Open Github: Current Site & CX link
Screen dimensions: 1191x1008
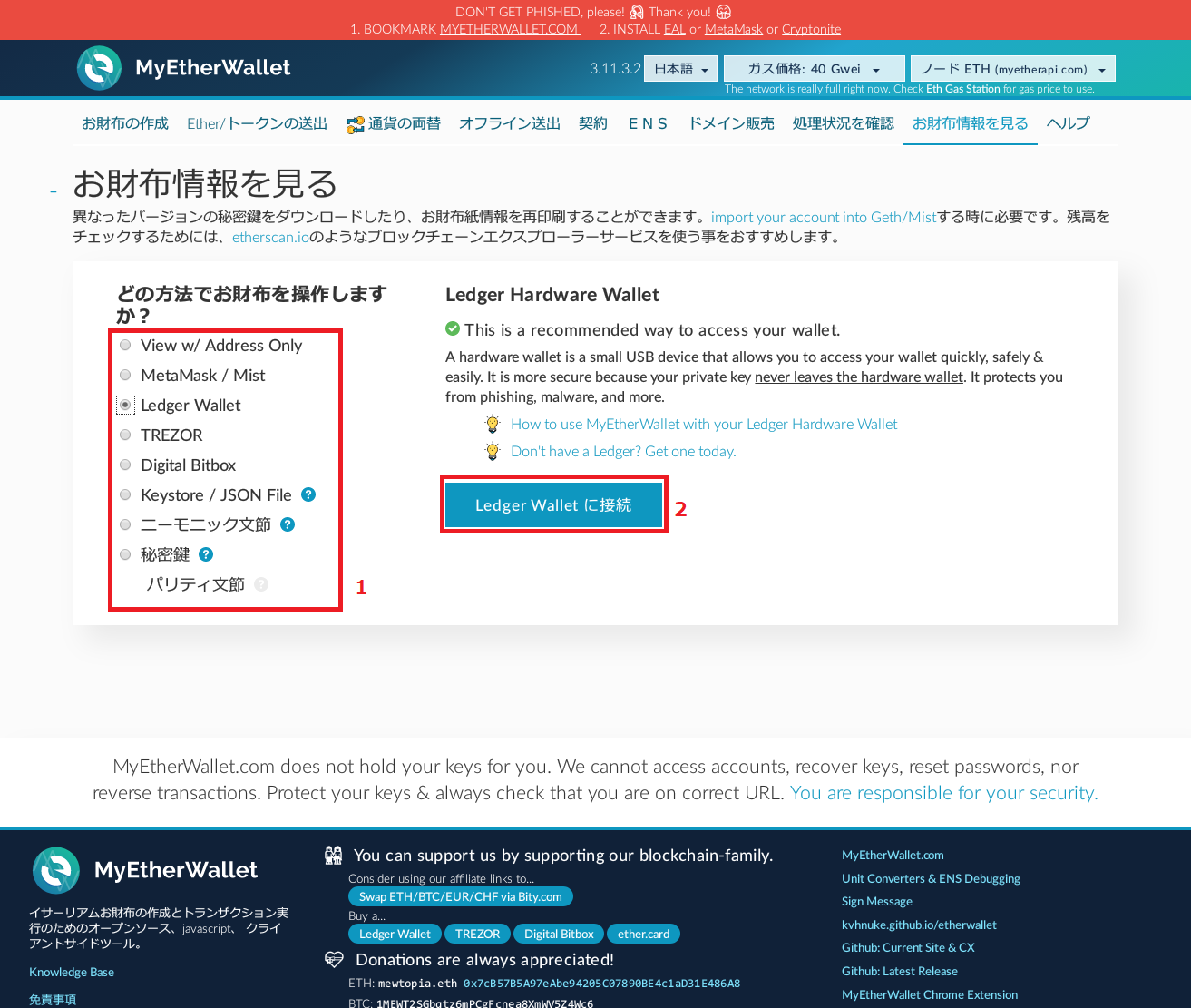pos(908,947)
